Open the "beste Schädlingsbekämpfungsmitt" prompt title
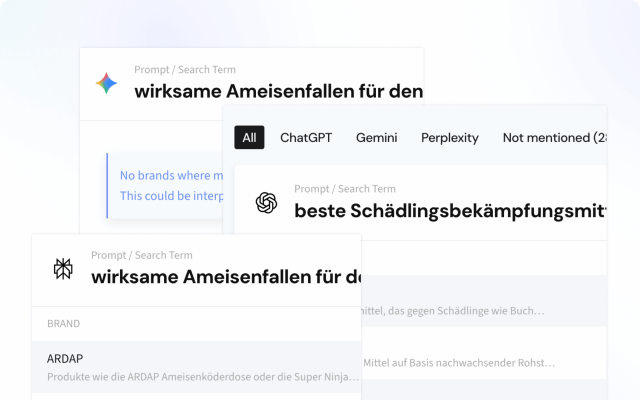640x400 pixels. click(x=450, y=210)
